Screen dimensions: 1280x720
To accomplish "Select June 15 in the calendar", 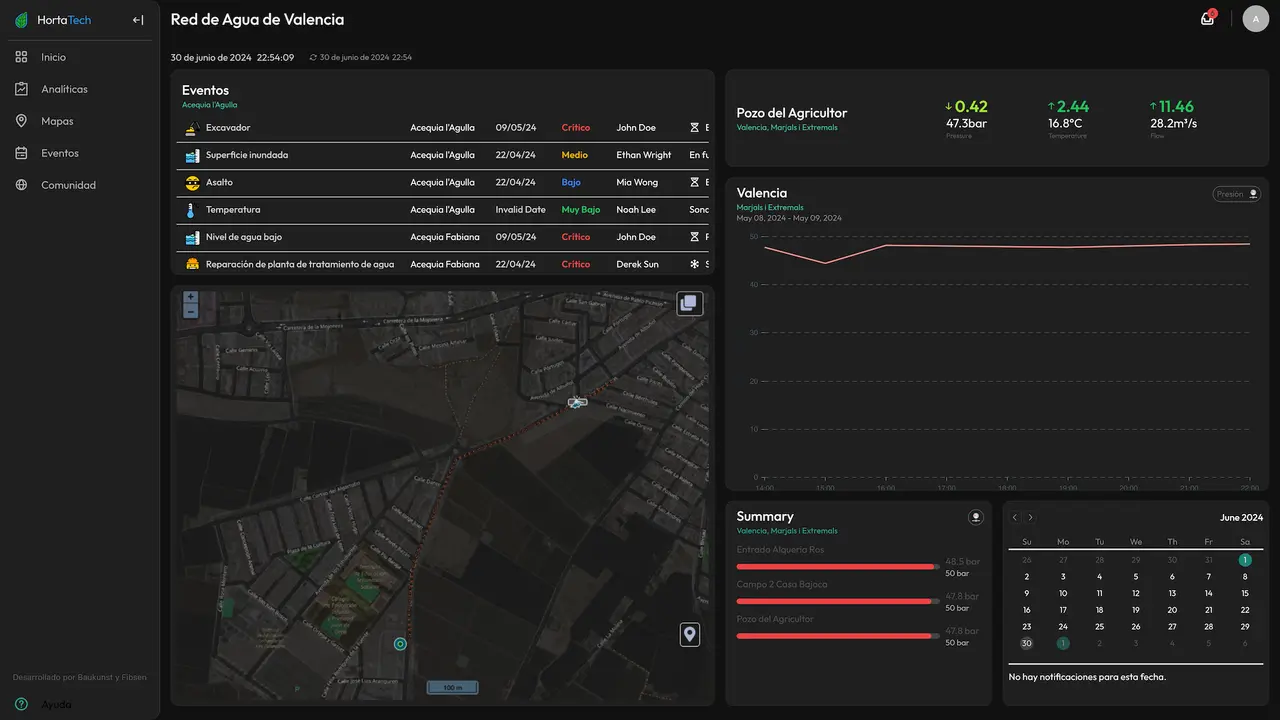I will 1244,593.
